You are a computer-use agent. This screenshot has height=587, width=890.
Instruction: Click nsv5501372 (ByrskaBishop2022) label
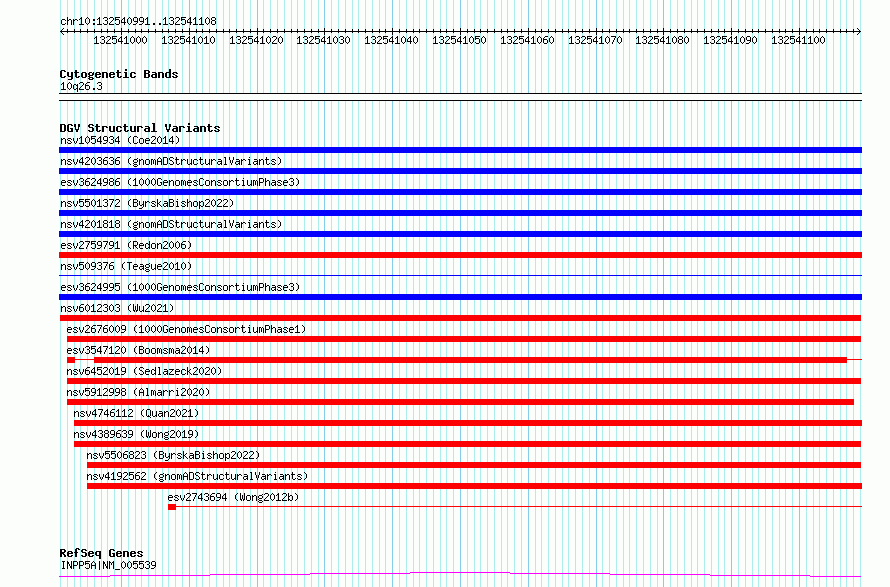[x=147, y=203]
